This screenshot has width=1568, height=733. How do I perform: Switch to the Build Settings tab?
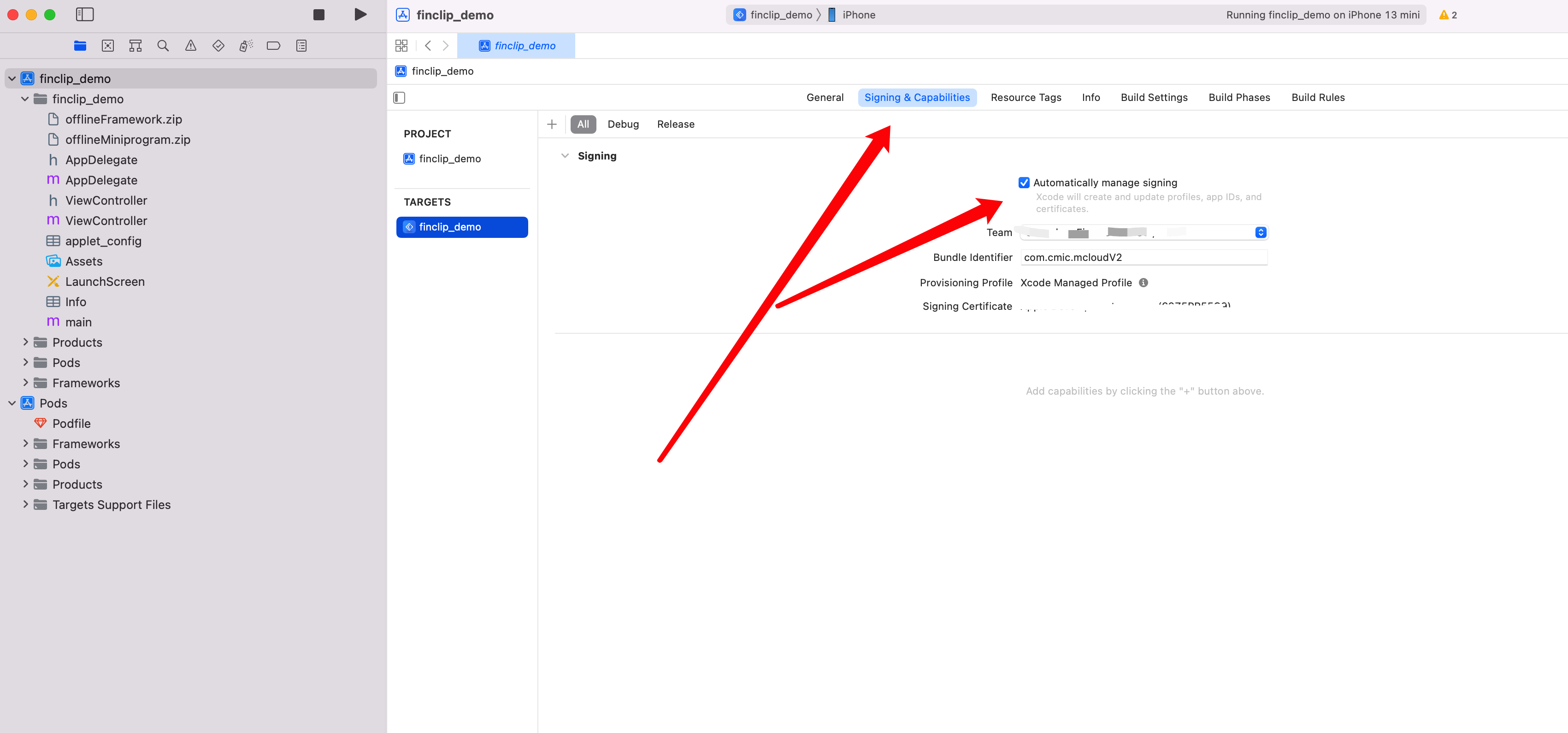[1154, 97]
